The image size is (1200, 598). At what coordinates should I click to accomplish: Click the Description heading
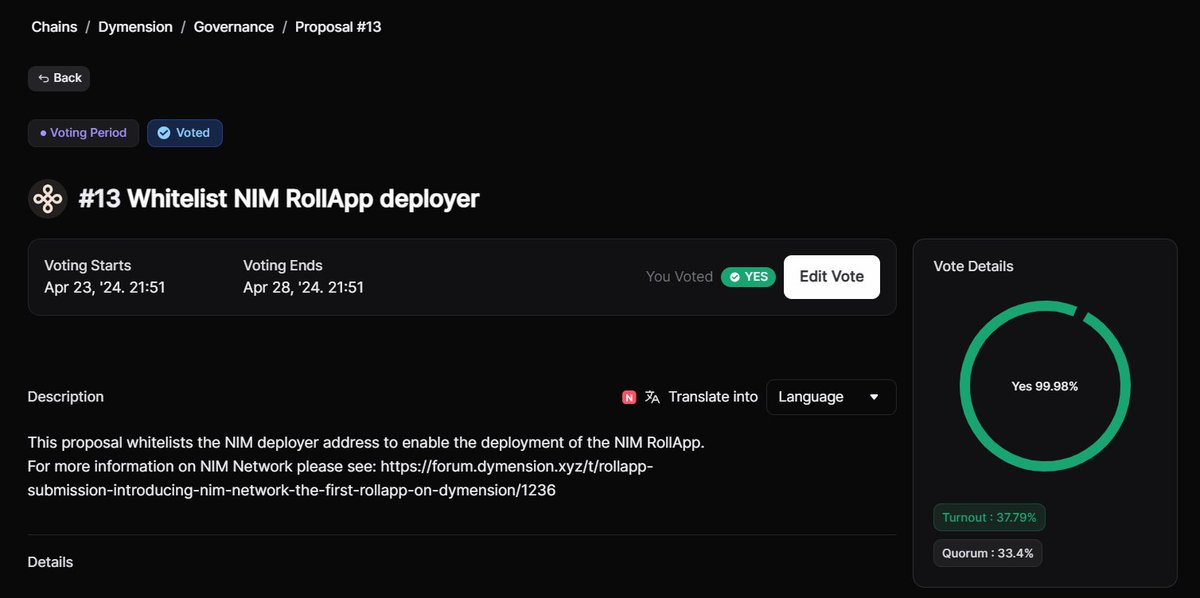point(66,397)
